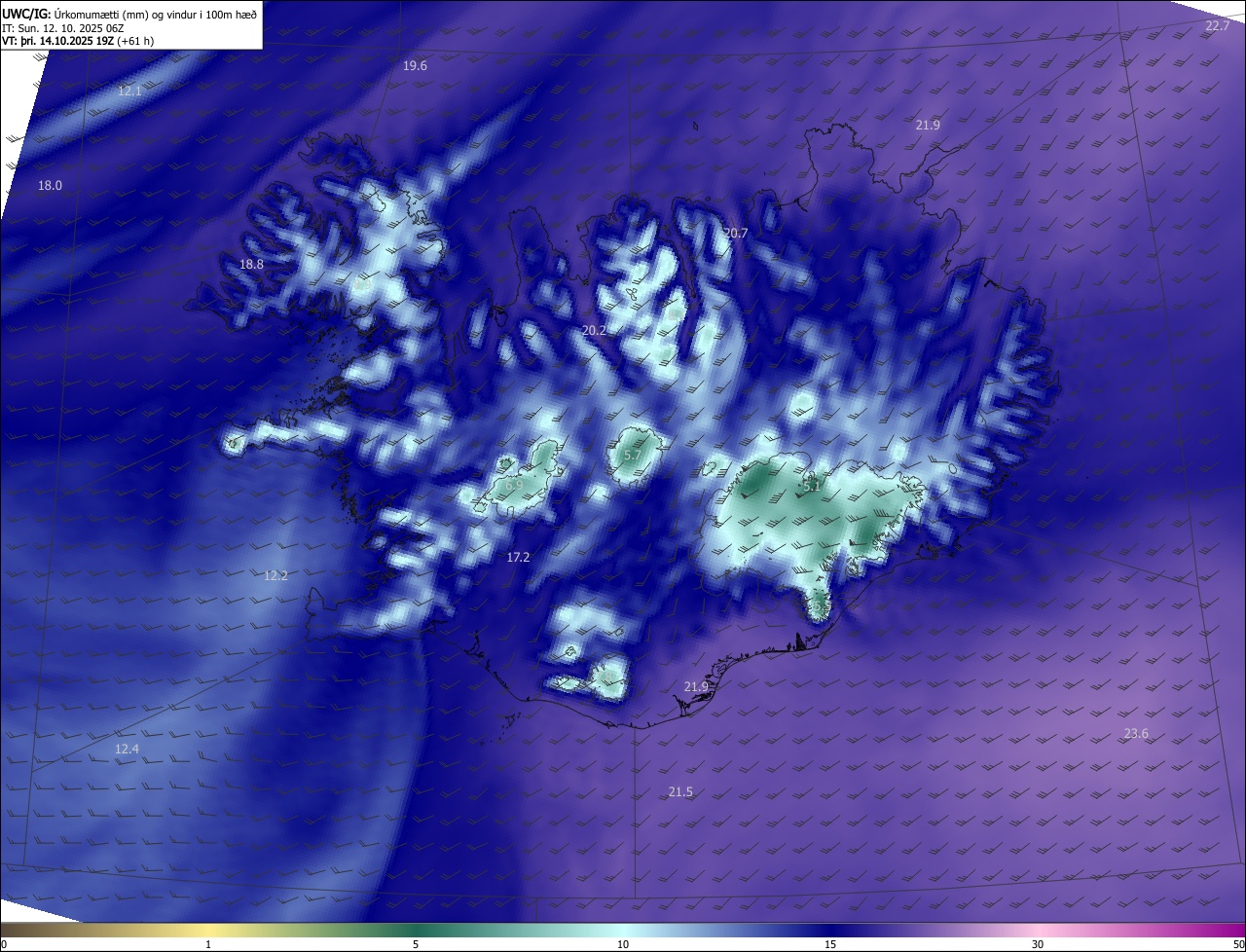Click the 18.0 value label
This screenshot has height=952, width=1246.
50,186
